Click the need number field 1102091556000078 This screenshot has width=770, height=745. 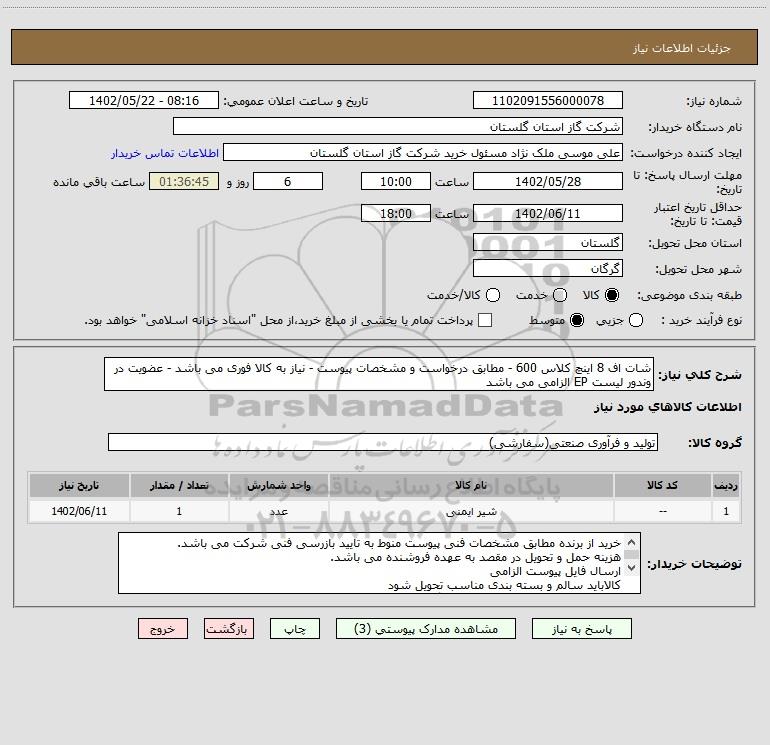point(548,101)
